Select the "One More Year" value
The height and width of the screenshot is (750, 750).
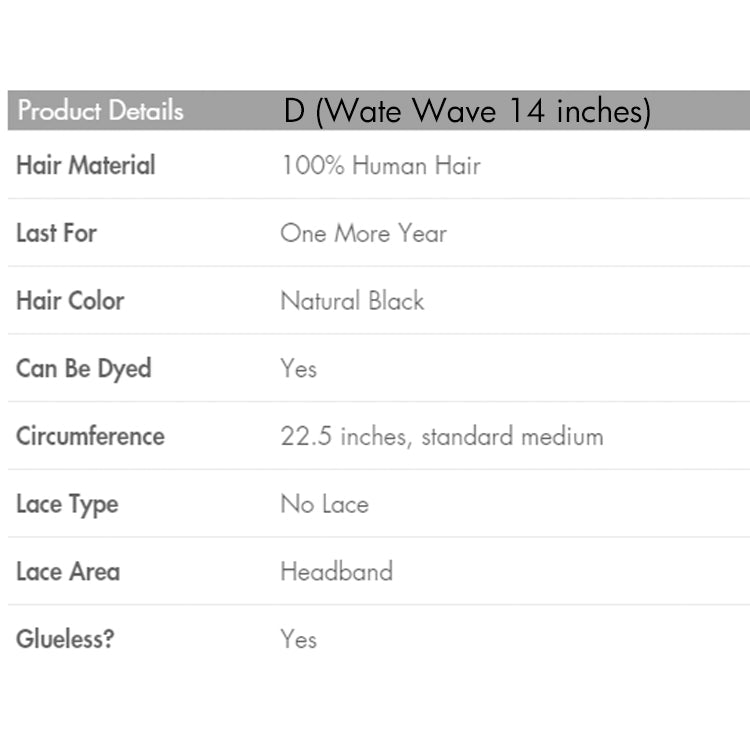tap(363, 233)
